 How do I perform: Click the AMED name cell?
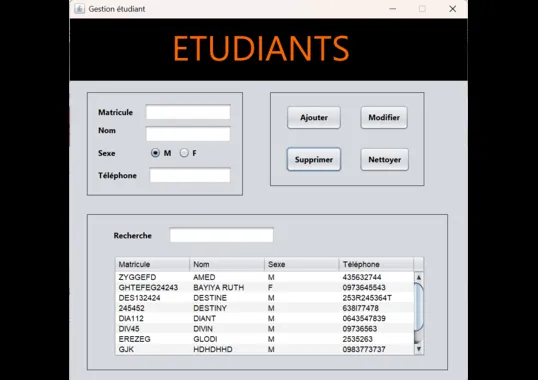227,277
